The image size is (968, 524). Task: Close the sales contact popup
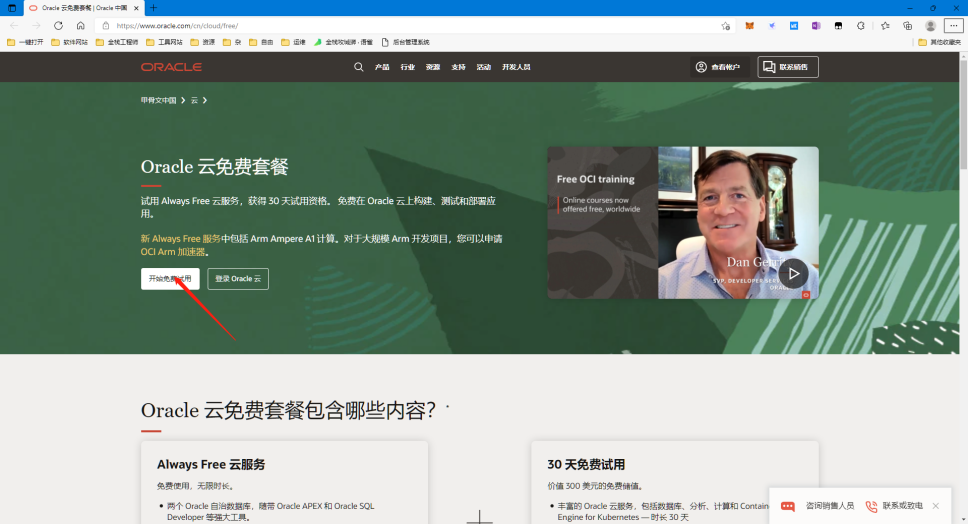tap(936, 505)
